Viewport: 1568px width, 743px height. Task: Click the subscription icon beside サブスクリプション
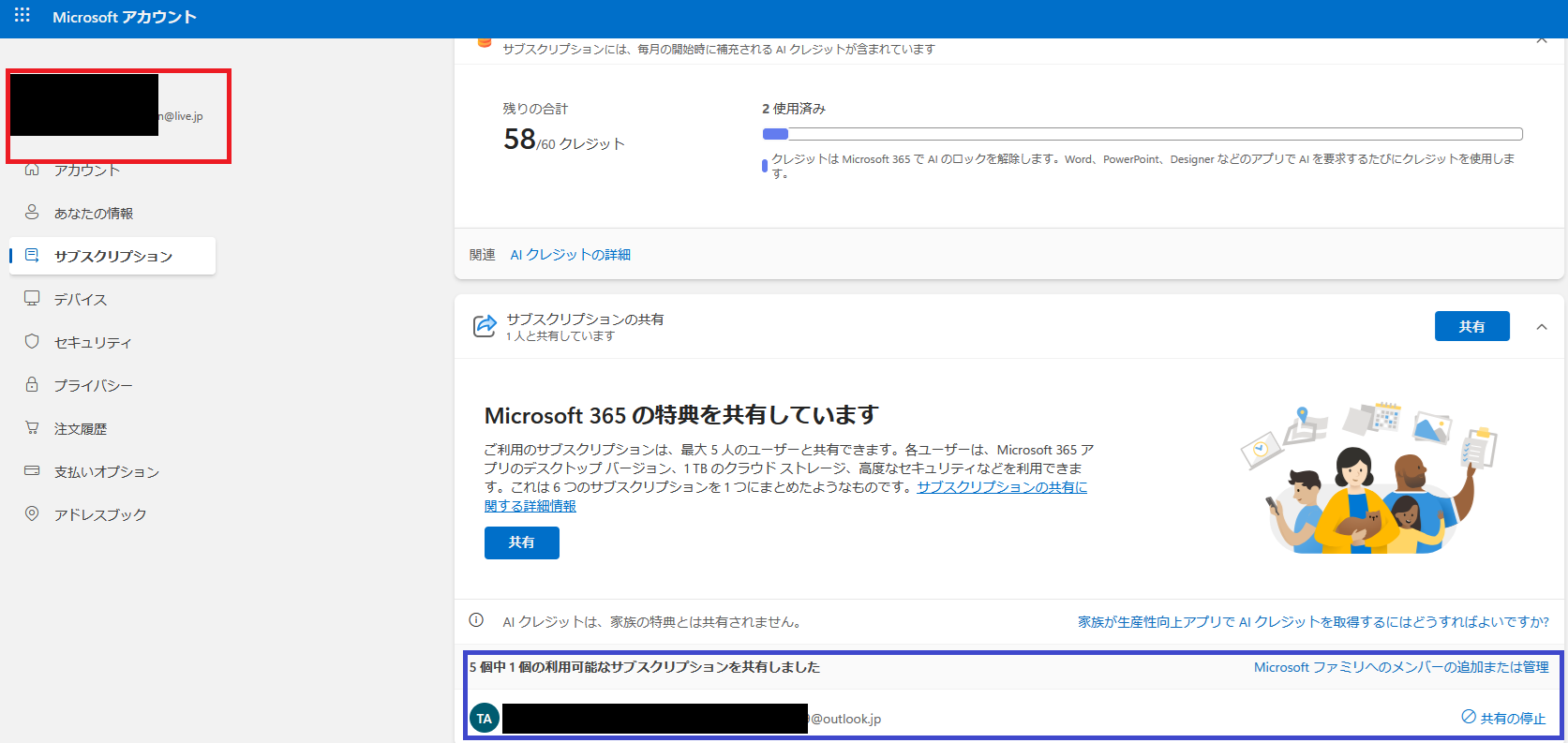[32, 255]
